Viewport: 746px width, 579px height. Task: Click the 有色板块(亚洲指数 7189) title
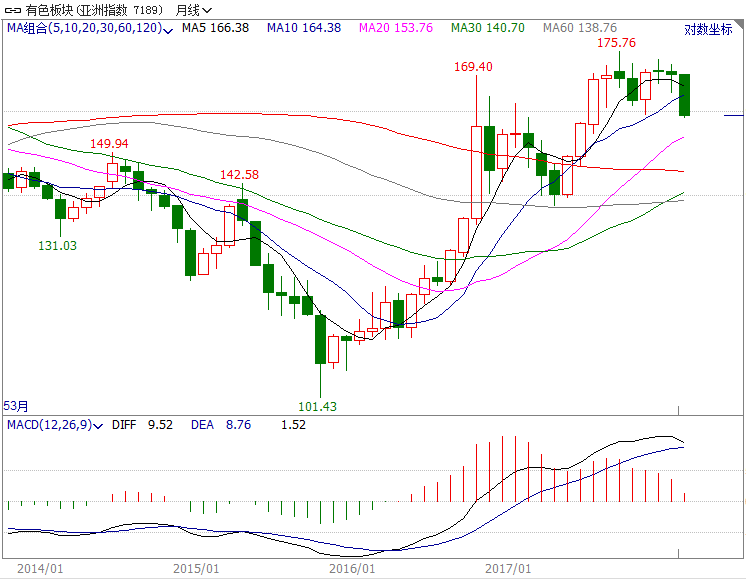pyautogui.click(x=94, y=10)
